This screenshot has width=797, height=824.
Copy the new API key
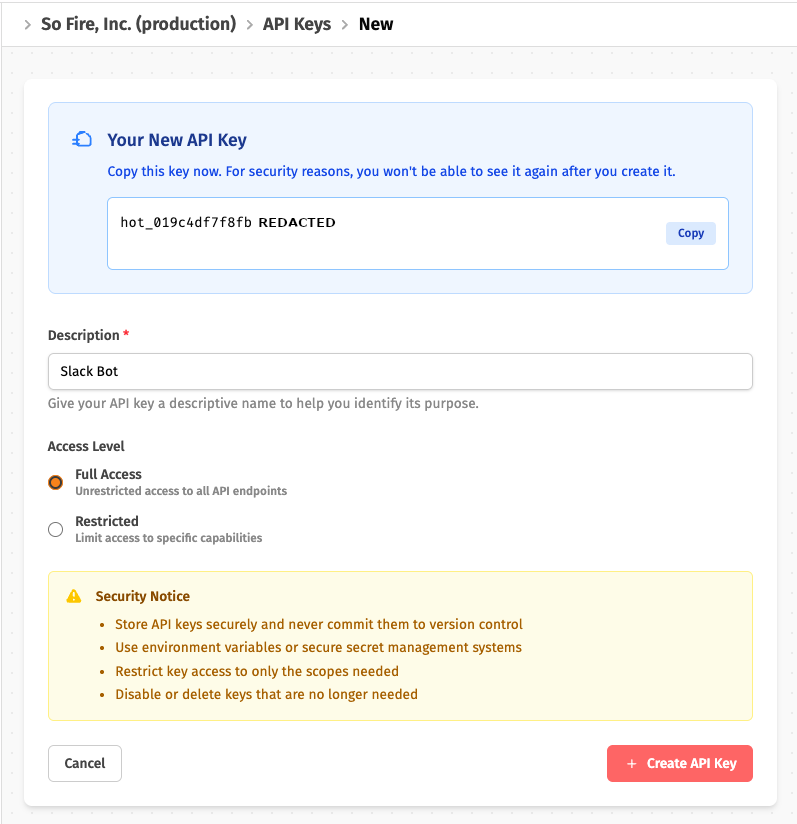point(690,233)
